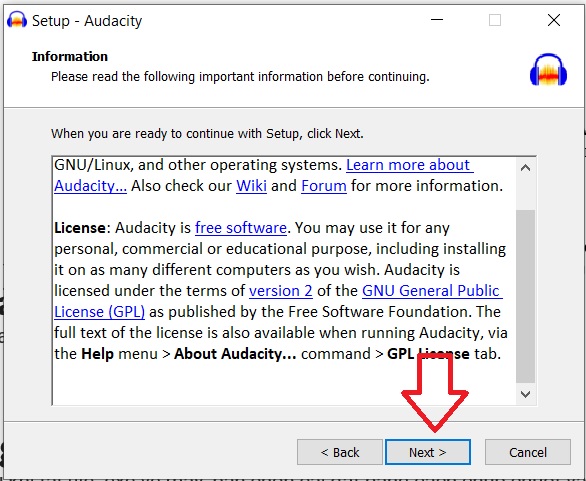Close the Setup window with the X

pyautogui.click(x=553, y=20)
